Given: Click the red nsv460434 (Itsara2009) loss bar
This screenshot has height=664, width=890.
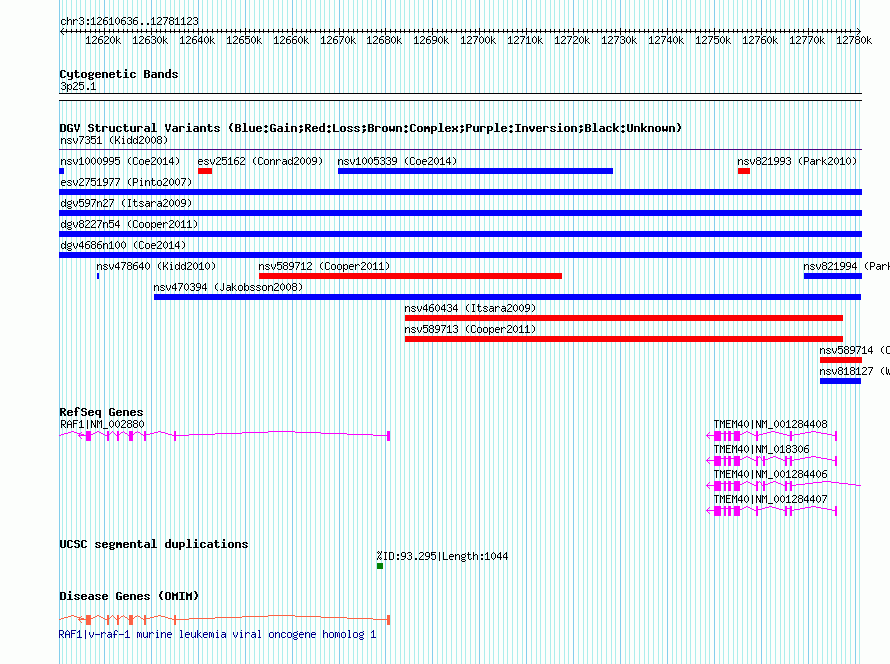Looking at the screenshot, I should [x=624, y=318].
